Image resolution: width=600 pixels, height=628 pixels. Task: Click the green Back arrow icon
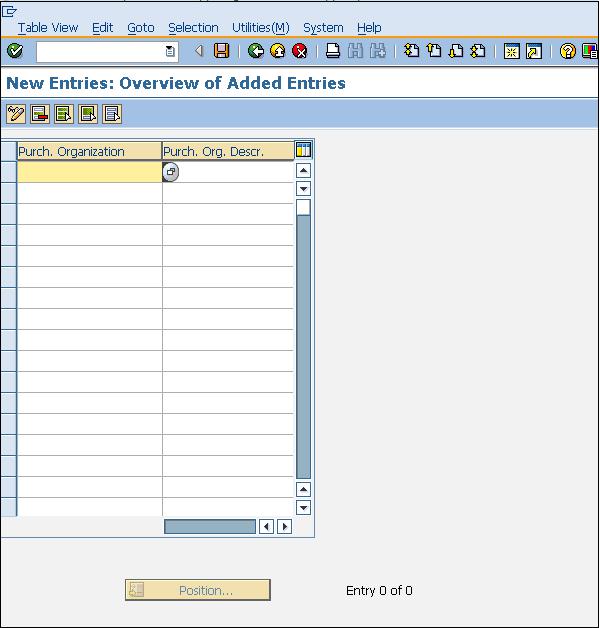coord(256,51)
